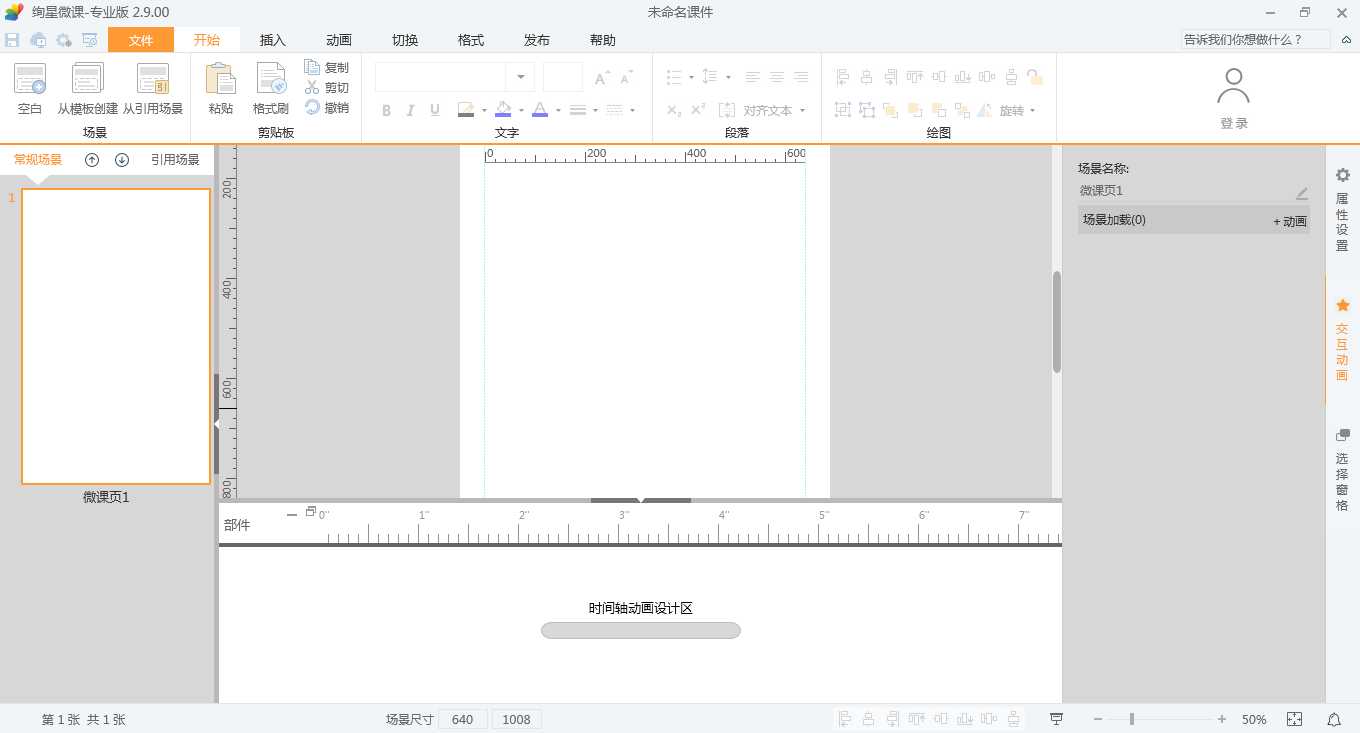The height and width of the screenshot is (733, 1360).
Task: Click the preview screen quick access icon
Action: pyautogui.click(x=90, y=40)
